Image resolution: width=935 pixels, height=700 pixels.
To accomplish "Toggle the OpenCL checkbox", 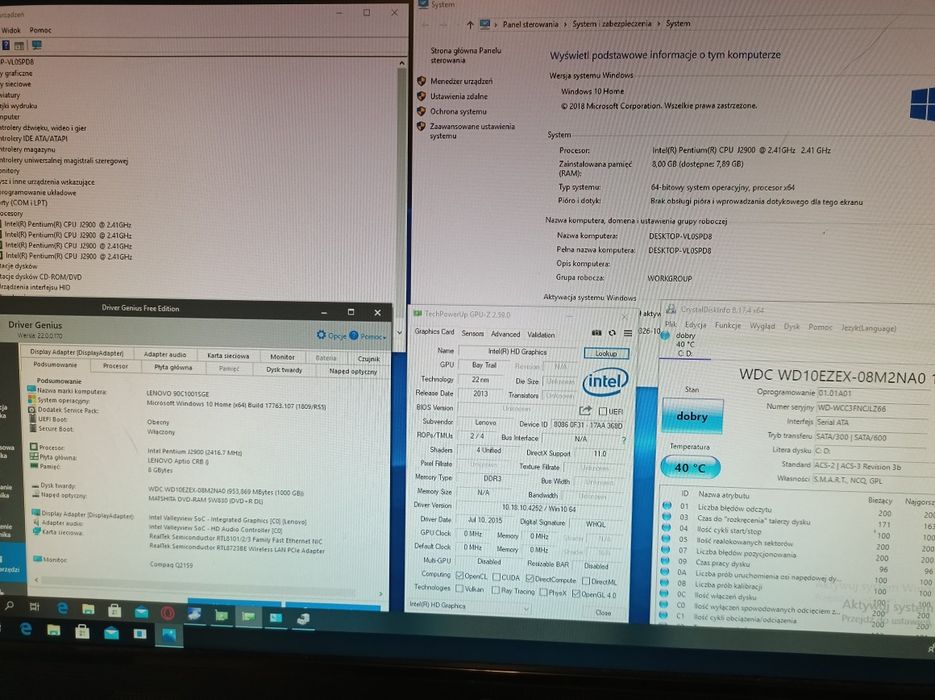I will (459, 576).
